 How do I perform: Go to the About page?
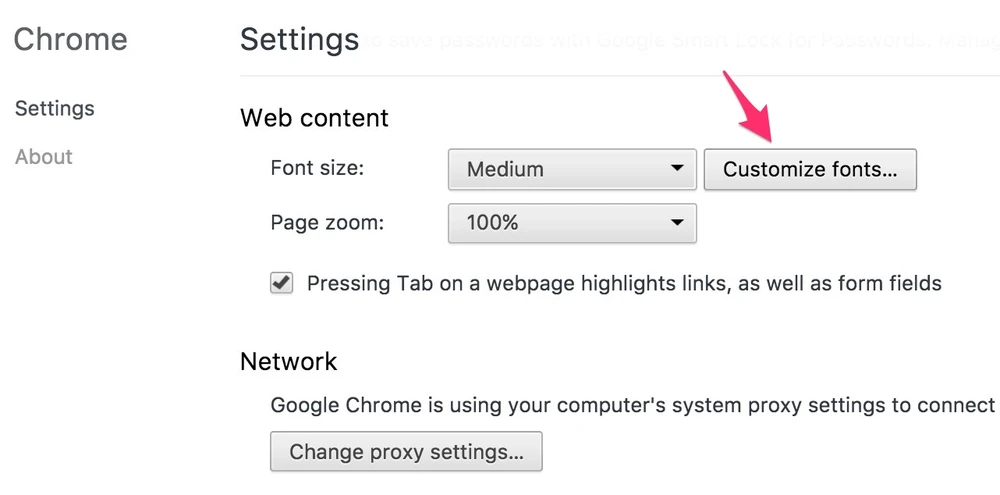pyautogui.click(x=44, y=157)
